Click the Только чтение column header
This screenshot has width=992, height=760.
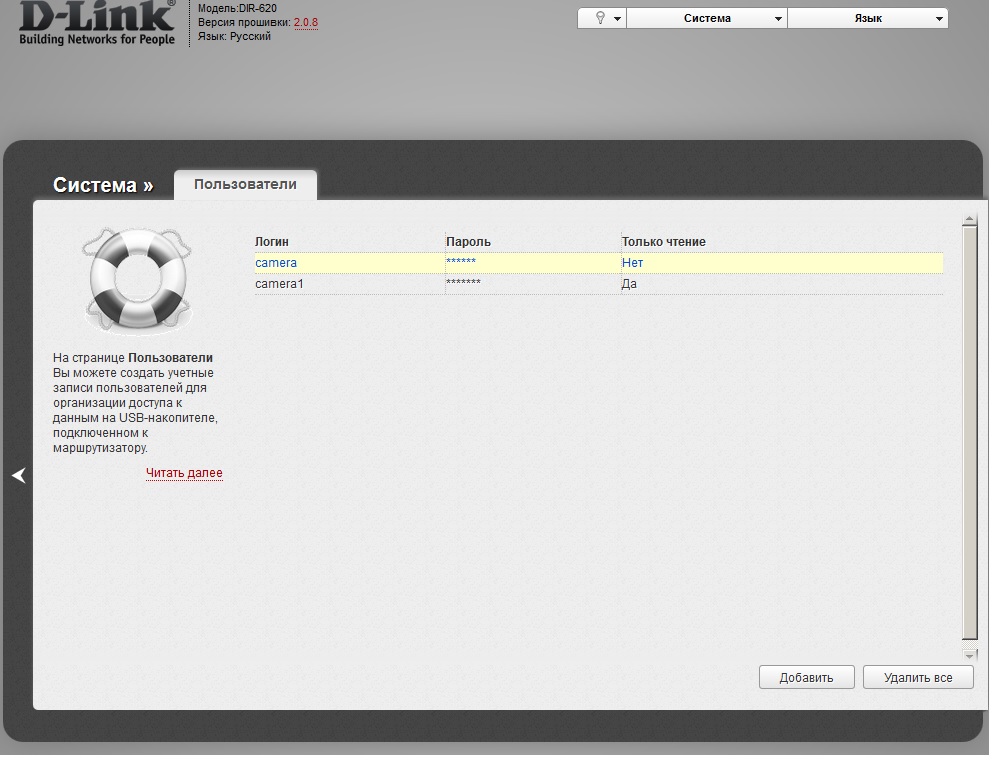(x=664, y=242)
